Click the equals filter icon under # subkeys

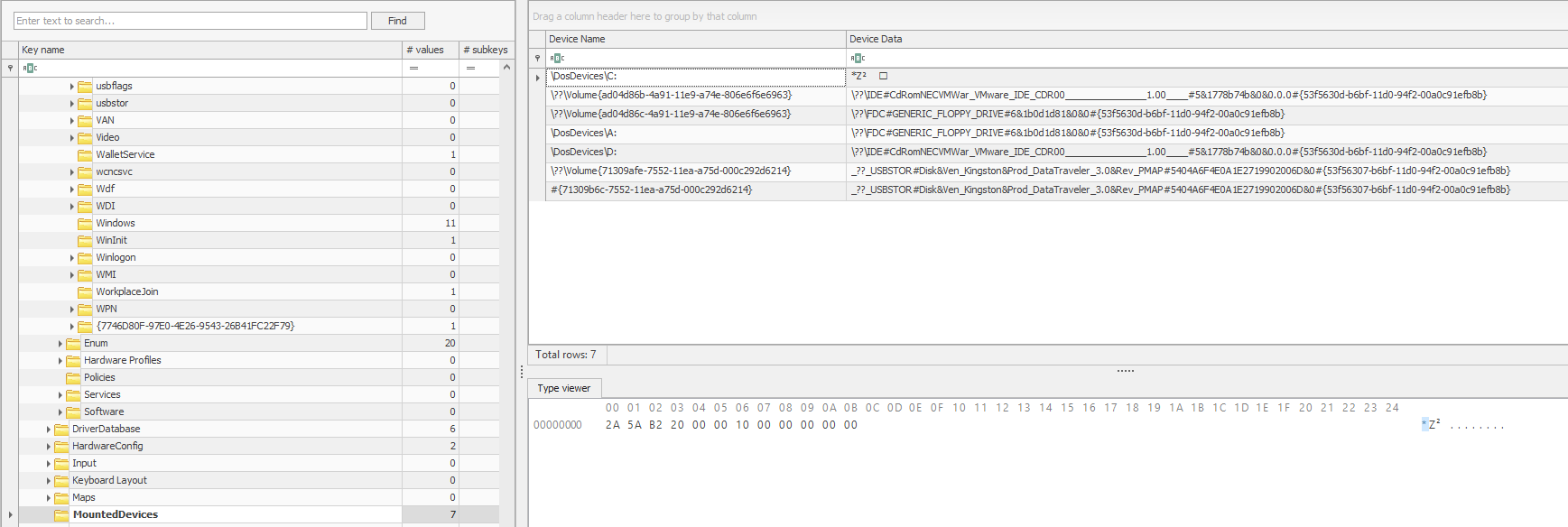pyautogui.click(x=470, y=69)
